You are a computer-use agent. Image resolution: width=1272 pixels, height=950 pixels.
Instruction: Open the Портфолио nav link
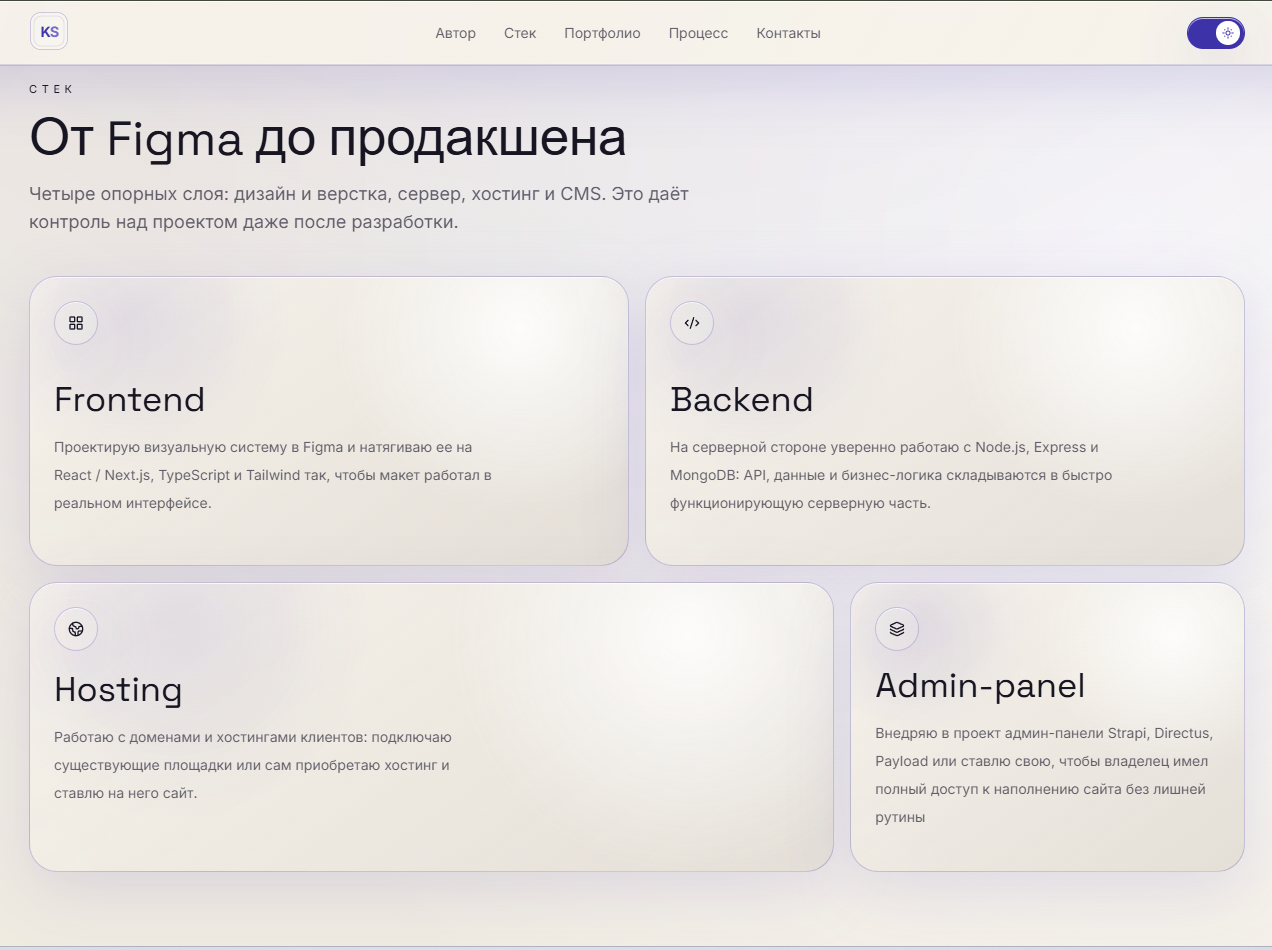(x=602, y=33)
